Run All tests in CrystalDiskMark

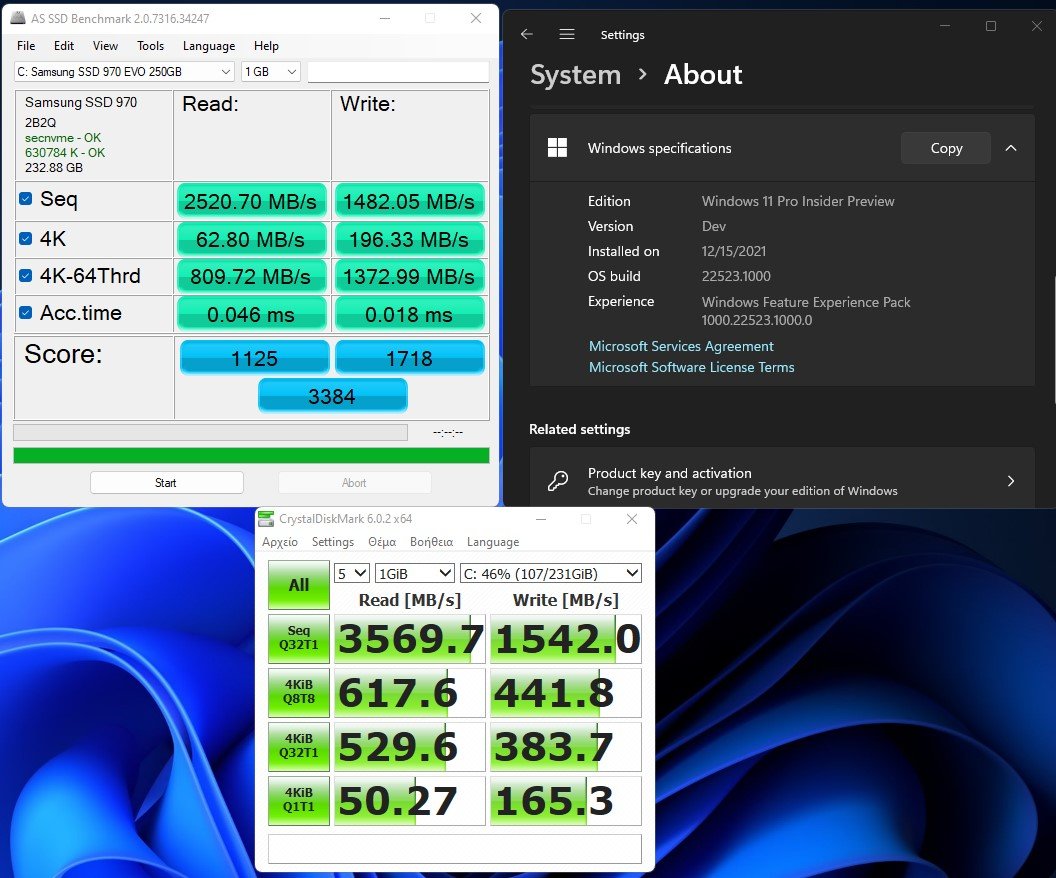[298, 584]
